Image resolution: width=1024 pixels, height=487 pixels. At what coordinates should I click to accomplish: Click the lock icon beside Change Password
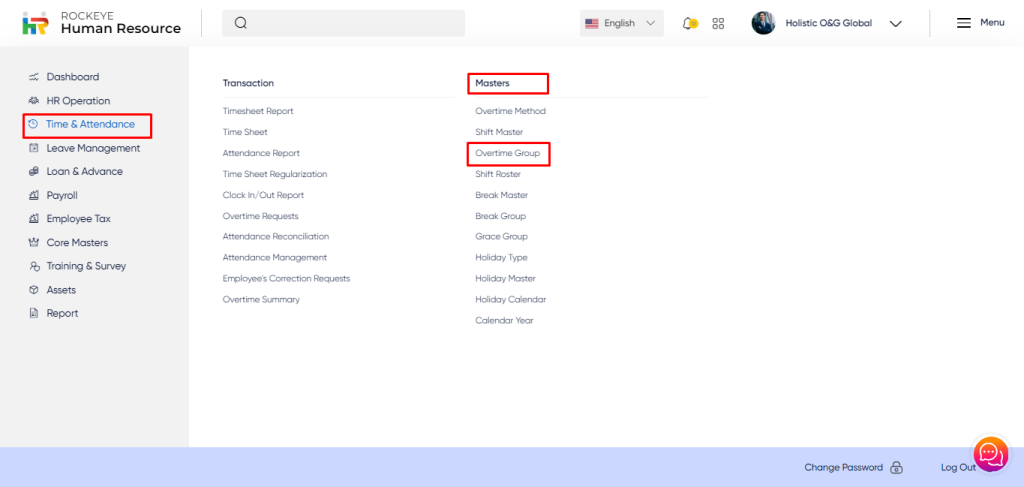[x=896, y=468]
